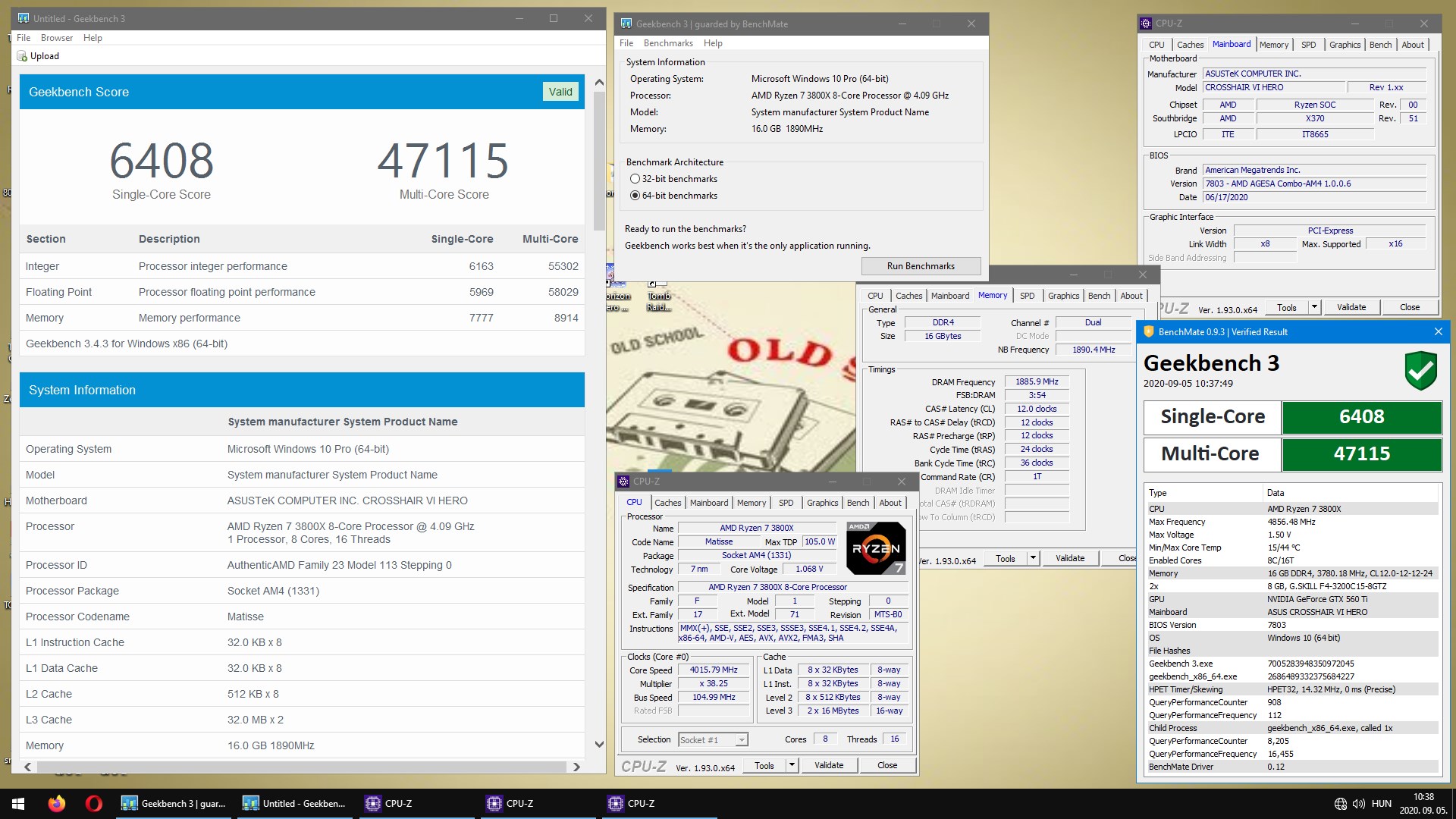Open the volume tray icon
1456x819 pixels.
coord(1358,804)
